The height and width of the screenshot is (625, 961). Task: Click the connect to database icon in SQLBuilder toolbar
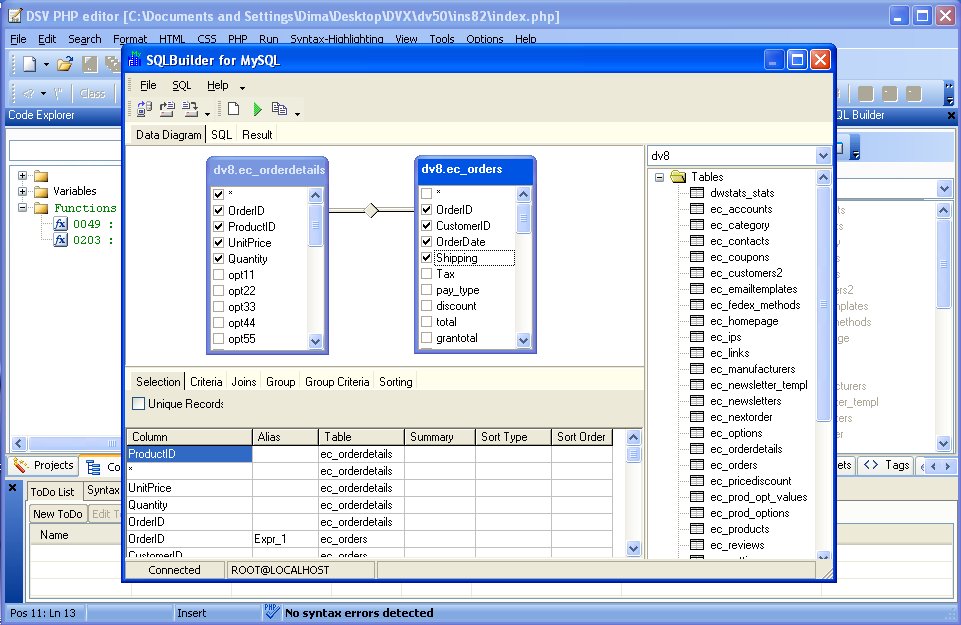145,109
